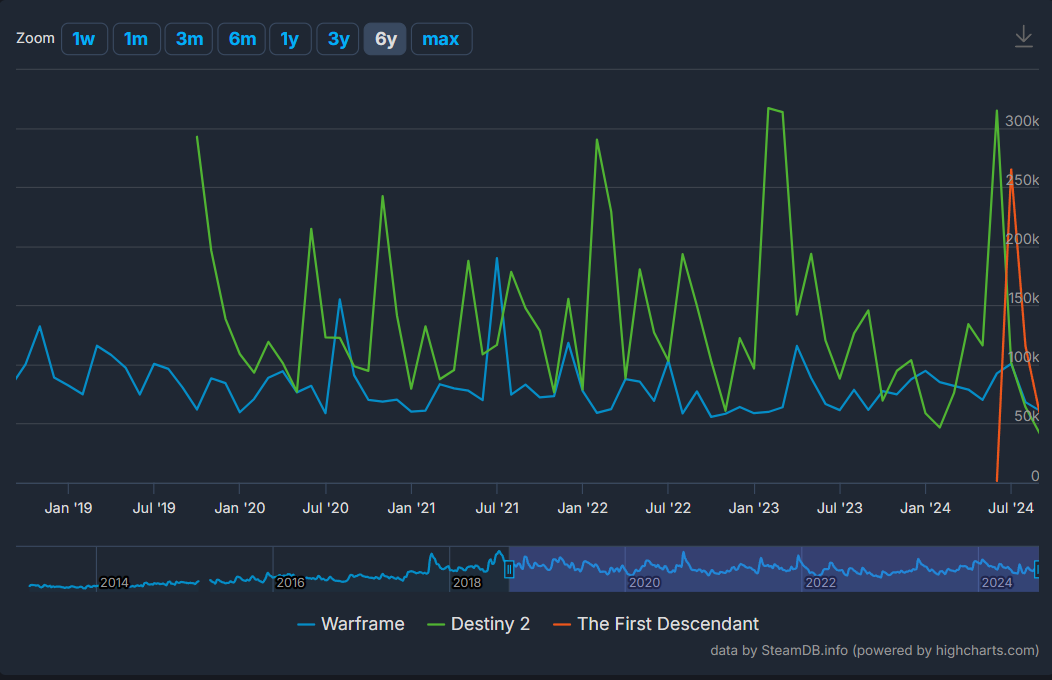Set chart zoom to 1y
This screenshot has height=680, width=1052.
pos(290,39)
